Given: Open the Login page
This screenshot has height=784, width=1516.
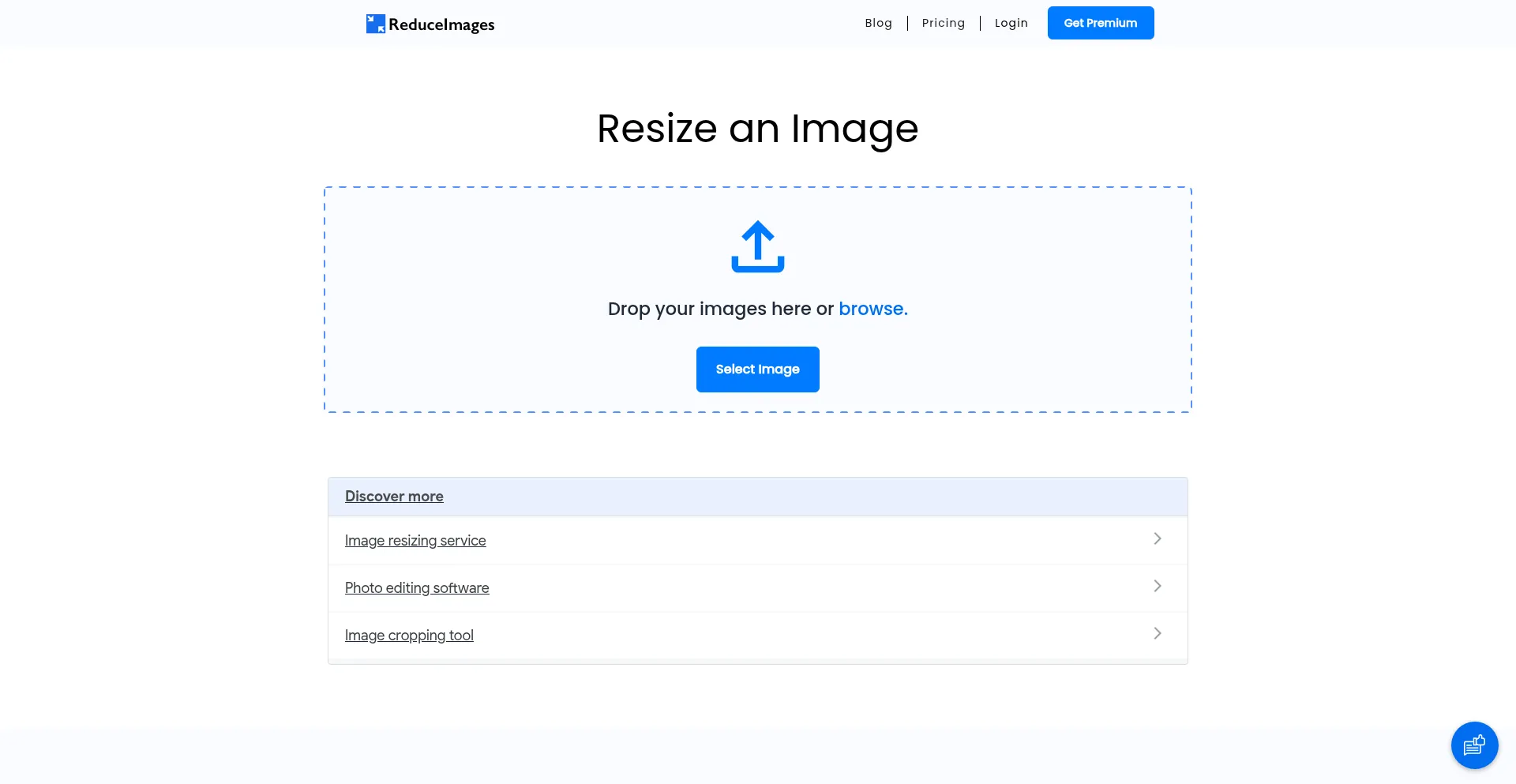Looking at the screenshot, I should [1011, 23].
